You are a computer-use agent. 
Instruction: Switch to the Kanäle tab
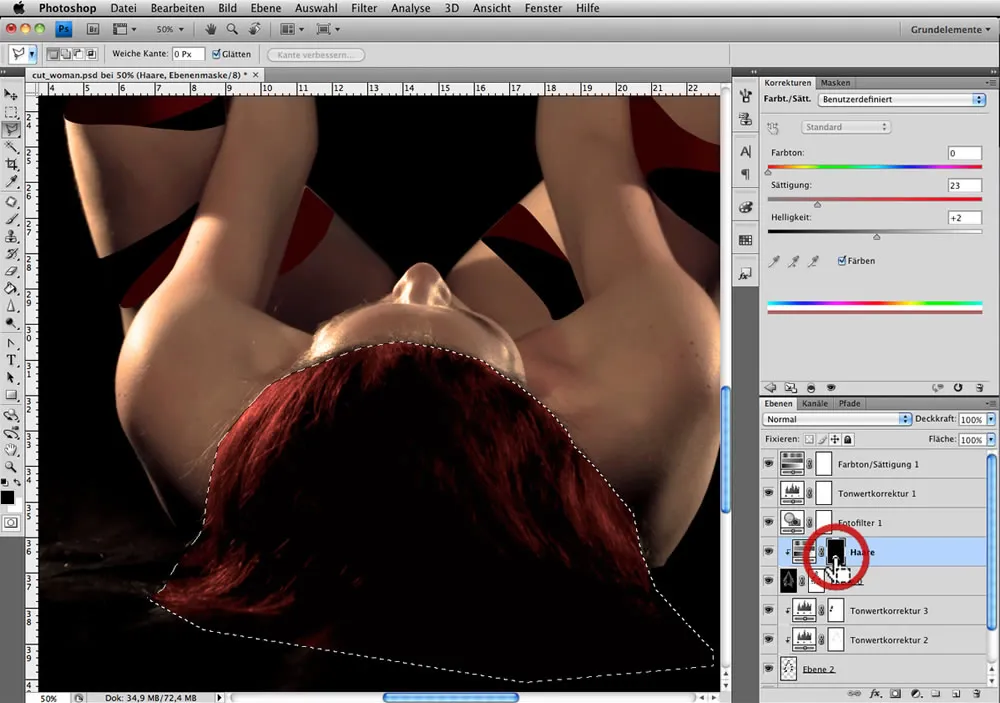coord(815,404)
